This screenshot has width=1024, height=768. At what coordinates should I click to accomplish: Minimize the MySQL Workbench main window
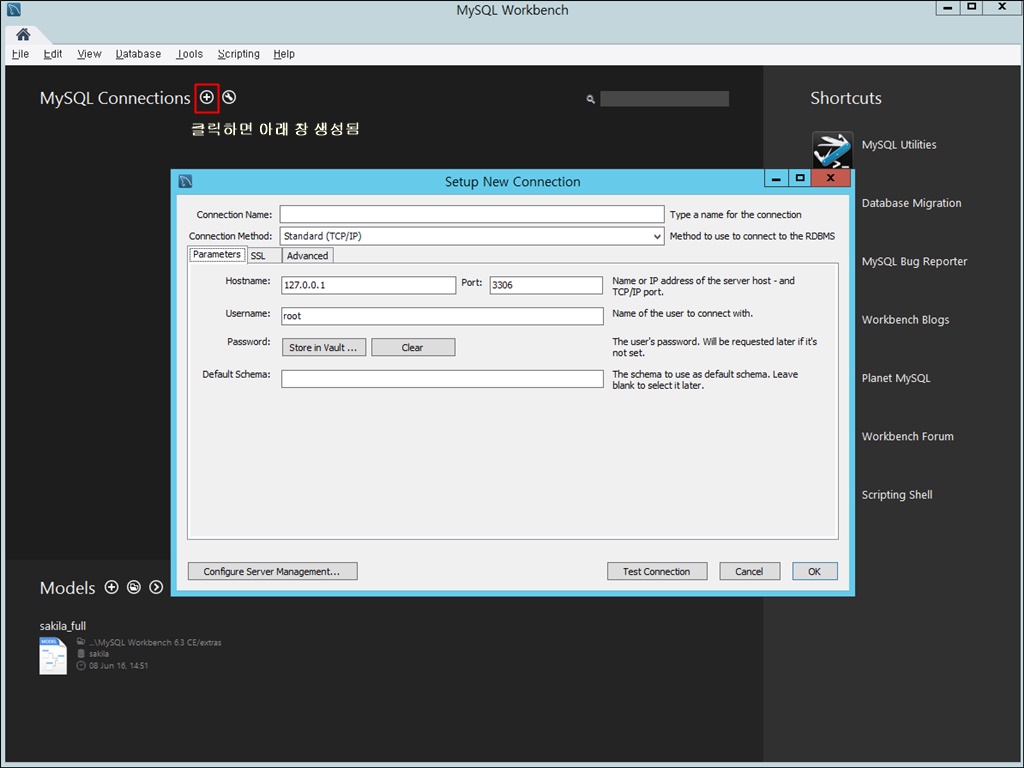[948, 7]
